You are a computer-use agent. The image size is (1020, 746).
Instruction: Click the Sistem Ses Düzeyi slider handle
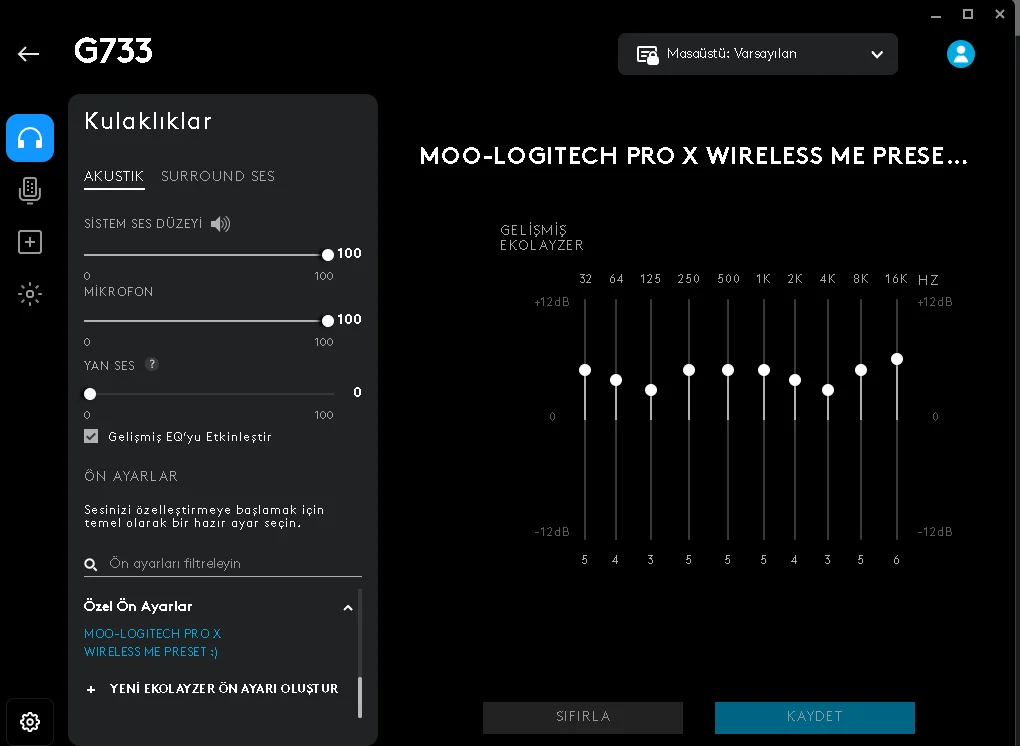[x=328, y=255]
